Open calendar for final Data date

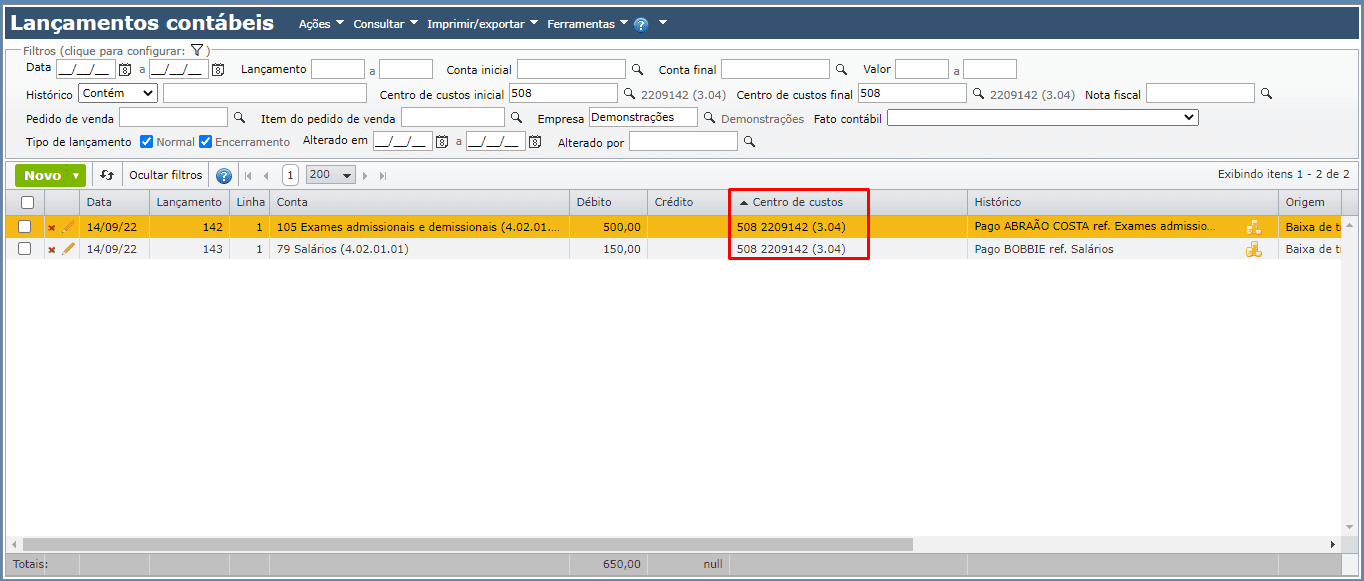pos(218,70)
